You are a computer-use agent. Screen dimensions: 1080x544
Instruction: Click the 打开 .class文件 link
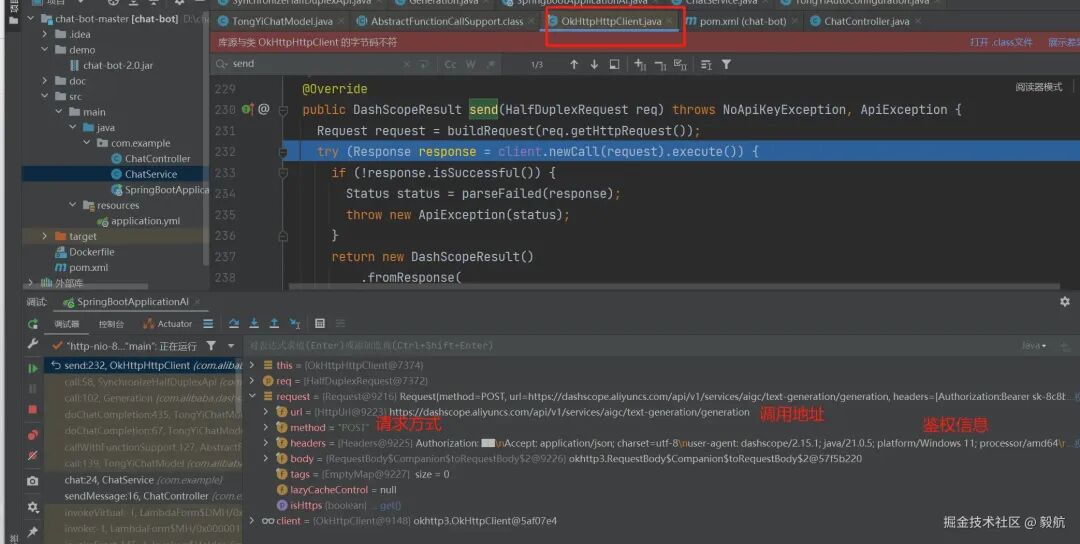(x=1001, y=42)
